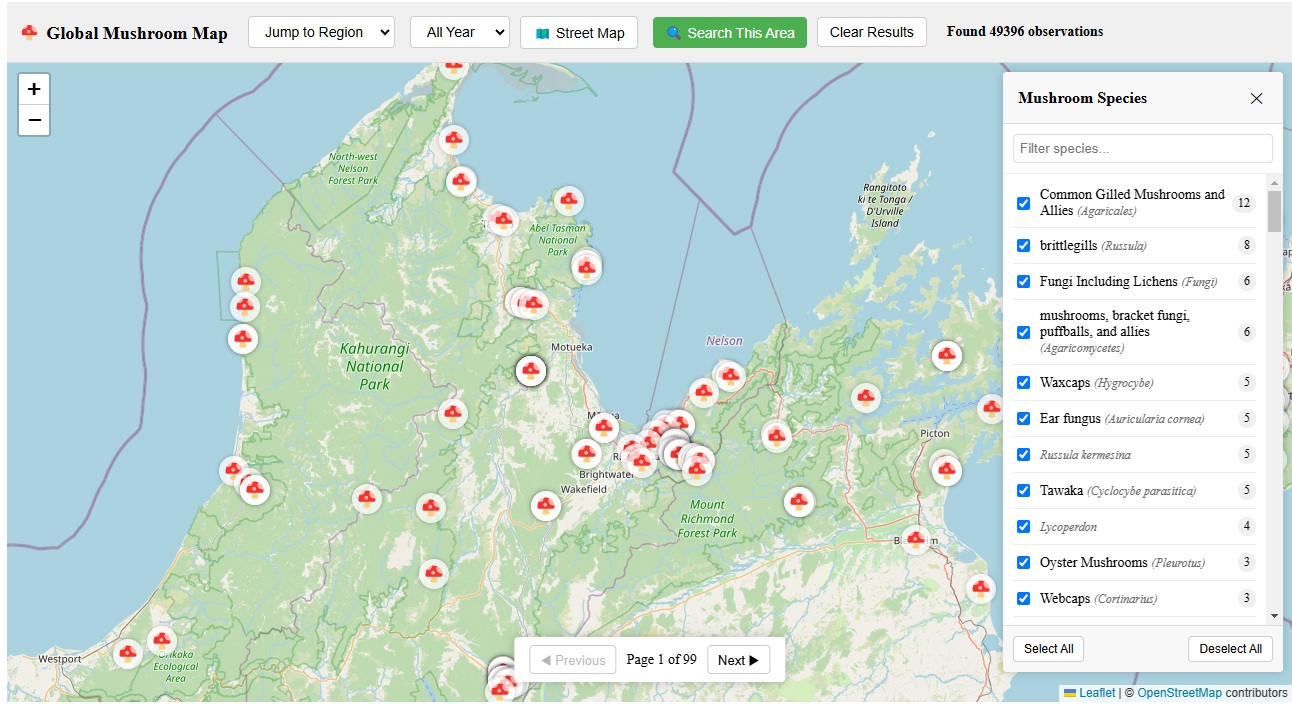1292x709 pixels.
Task: Open the All Year season dropdown
Action: click(460, 32)
